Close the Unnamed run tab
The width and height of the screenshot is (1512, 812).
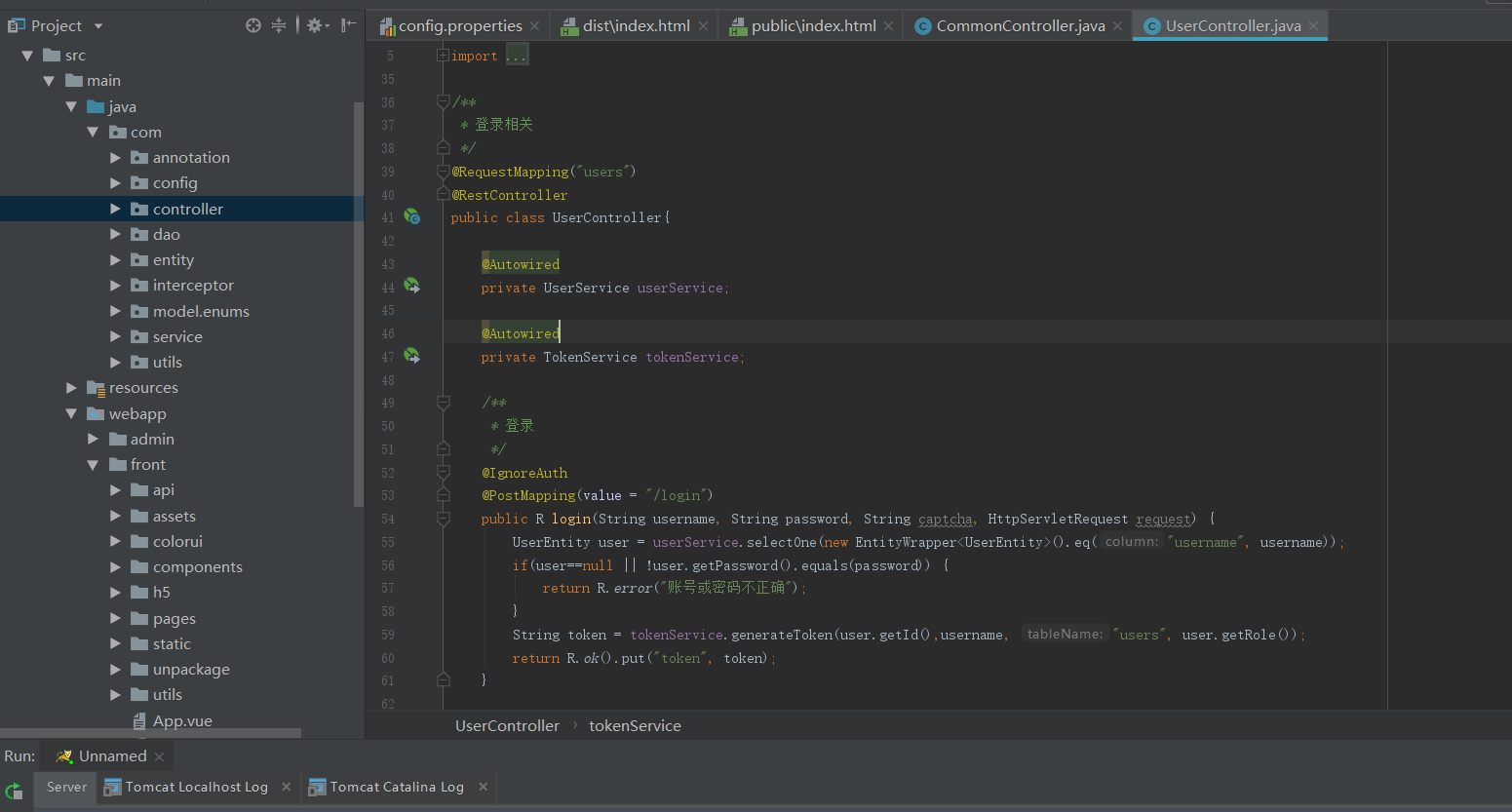pos(159,756)
